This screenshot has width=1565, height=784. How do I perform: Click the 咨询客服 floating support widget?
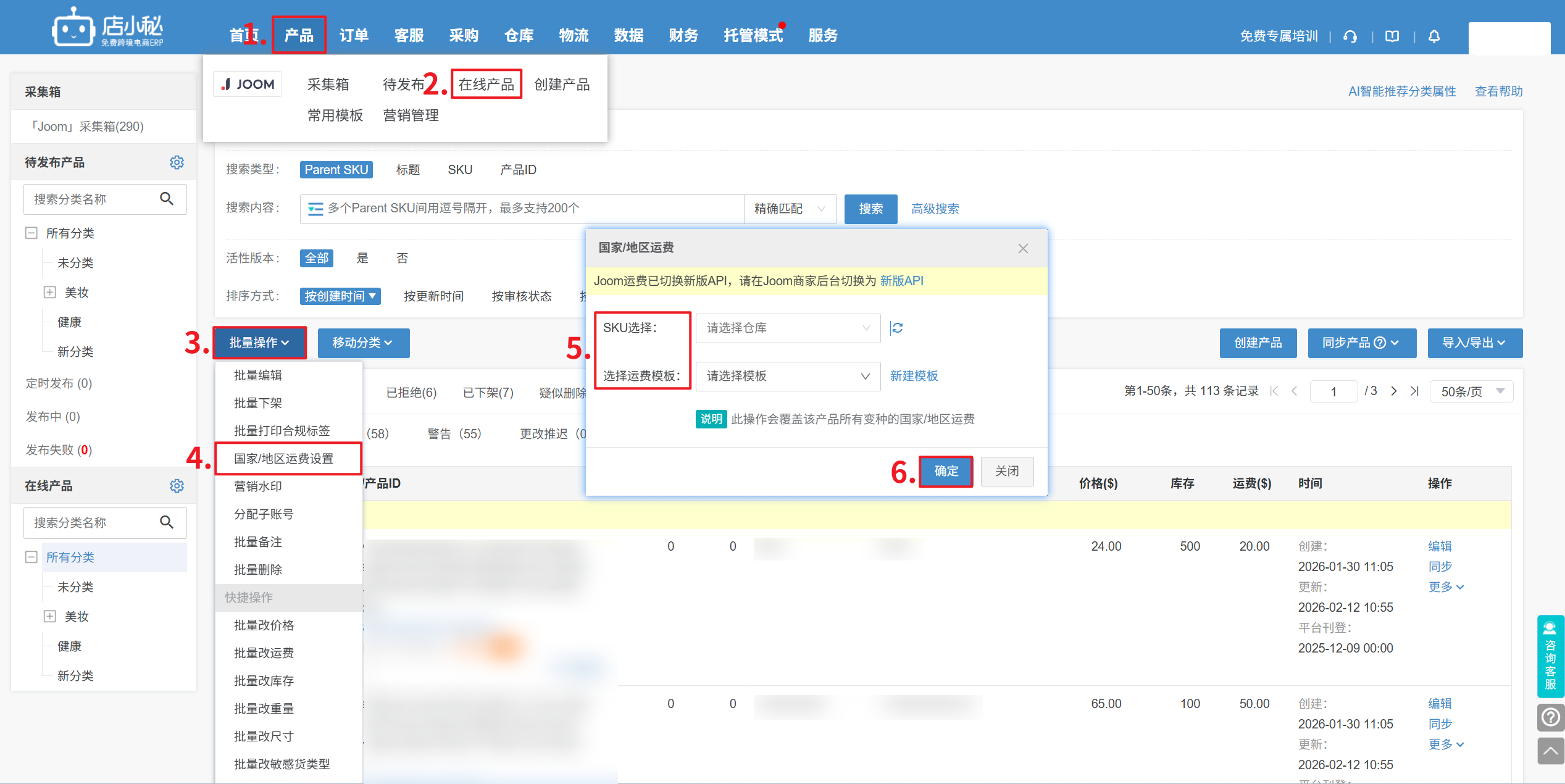pyautogui.click(x=1550, y=656)
